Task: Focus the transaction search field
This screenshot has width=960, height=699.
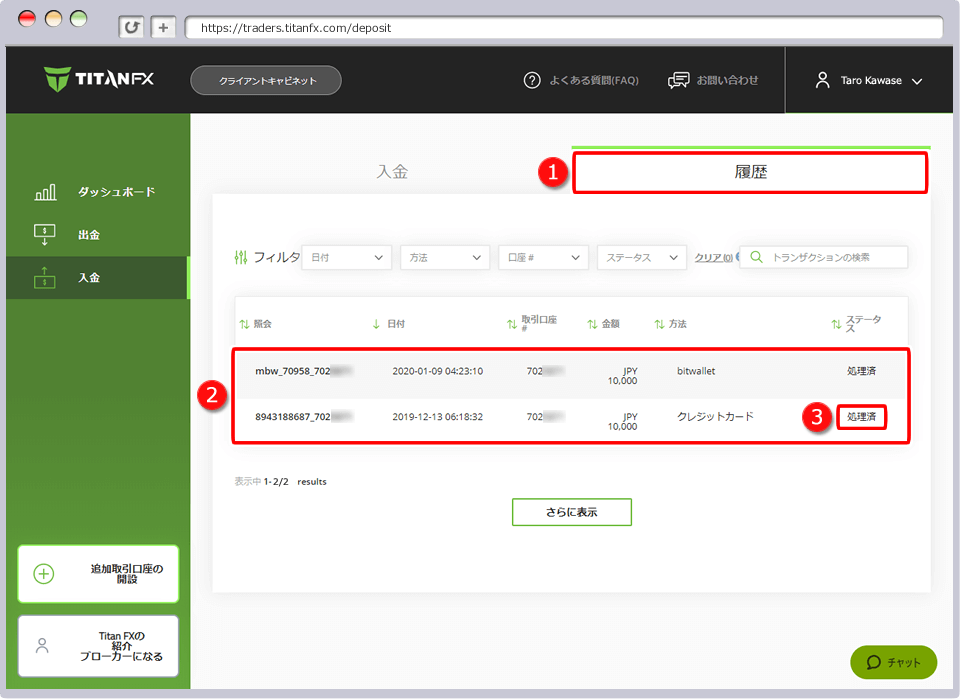Action: click(832, 257)
